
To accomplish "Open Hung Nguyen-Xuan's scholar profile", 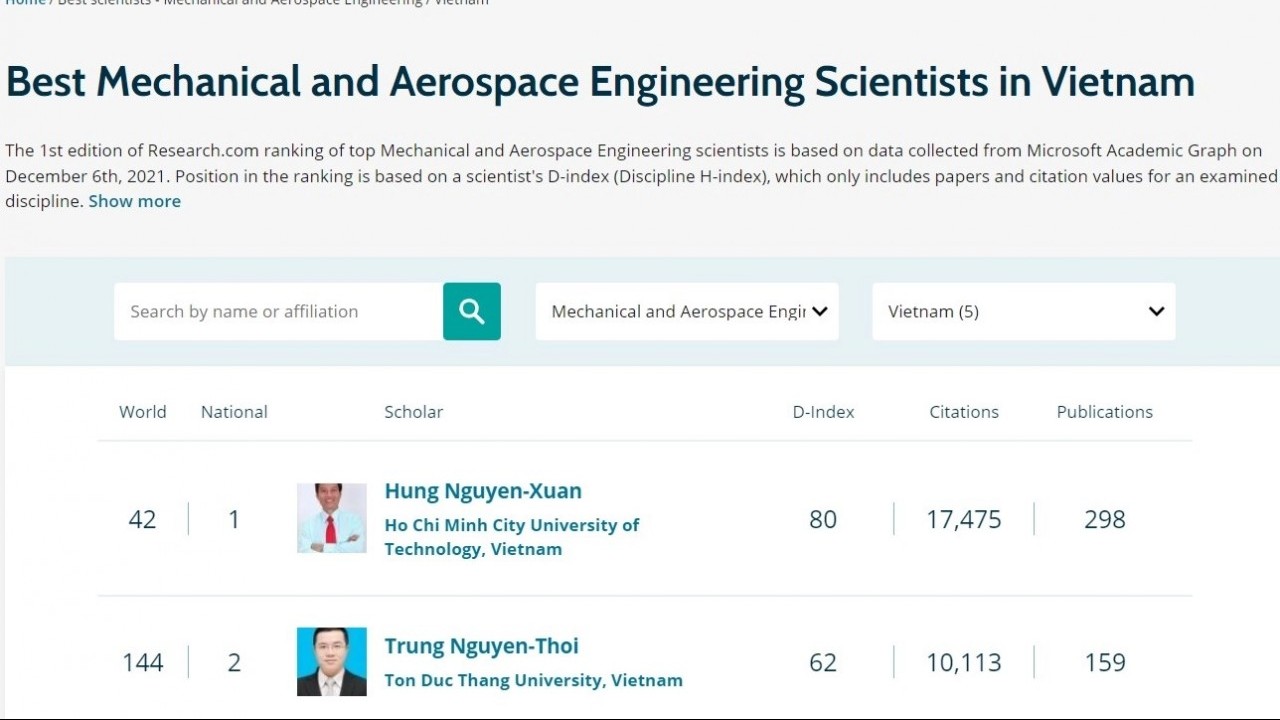I will coord(483,491).
